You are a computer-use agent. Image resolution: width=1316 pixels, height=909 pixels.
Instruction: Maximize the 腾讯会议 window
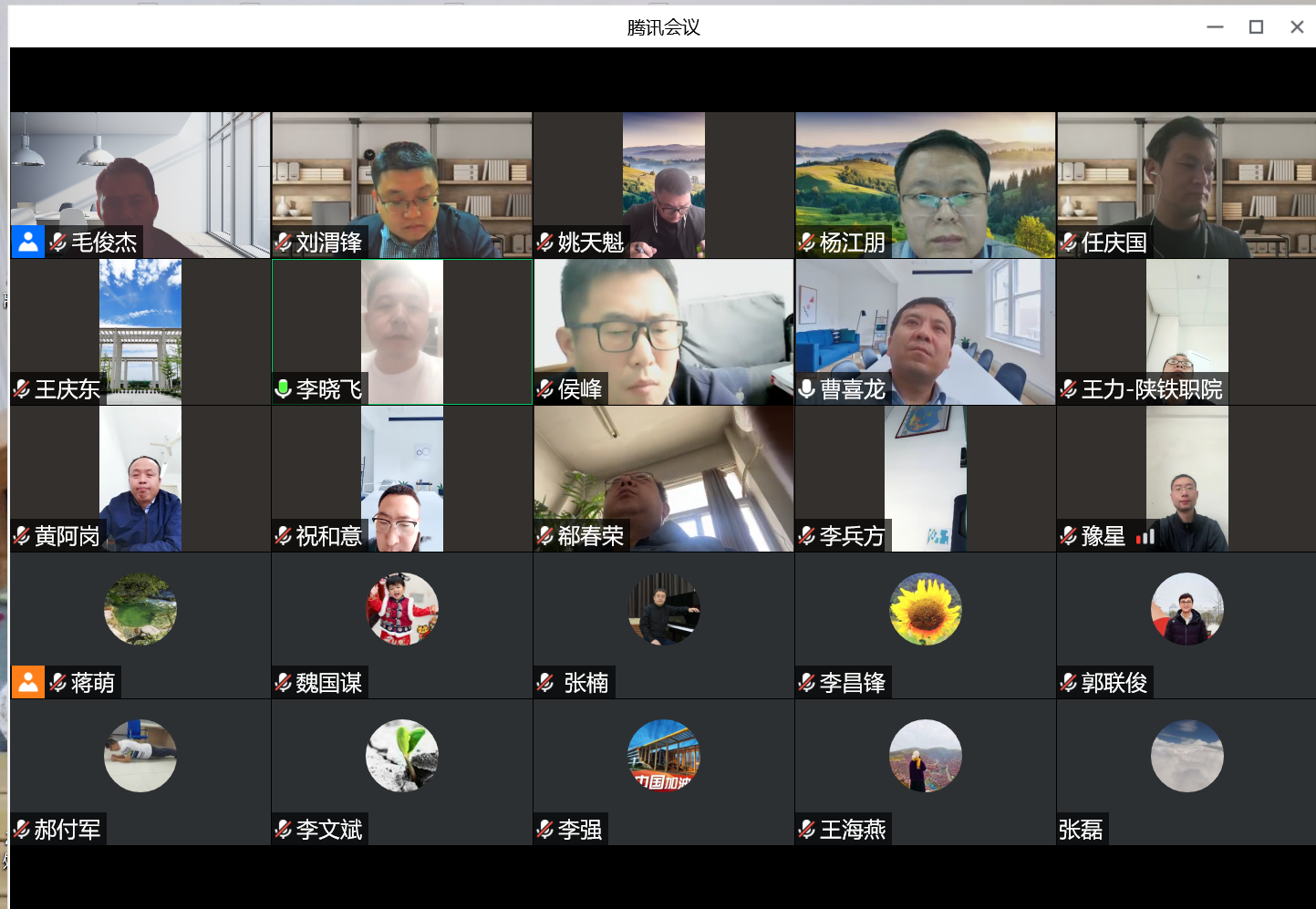1256,27
